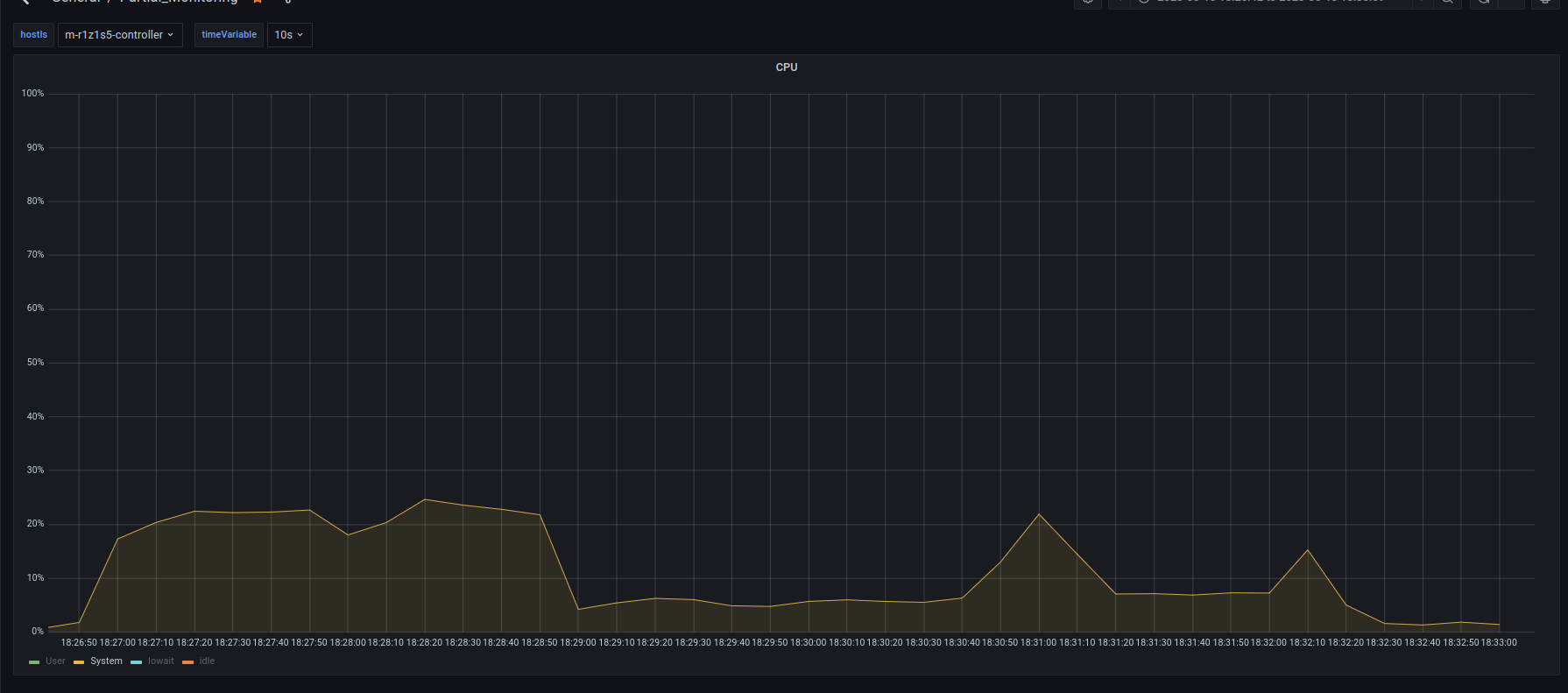Toggle the System series in the legend

coord(106,661)
